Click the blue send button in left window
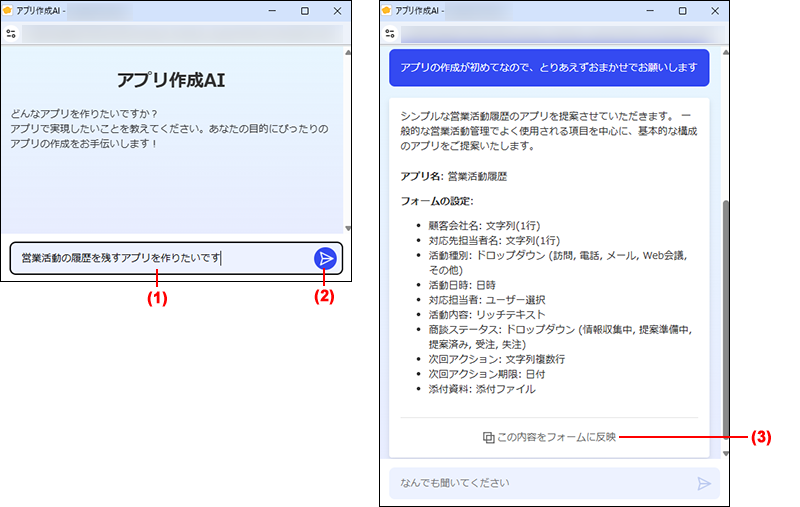This screenshot has height=507, width=800. [x=325, y=259]
